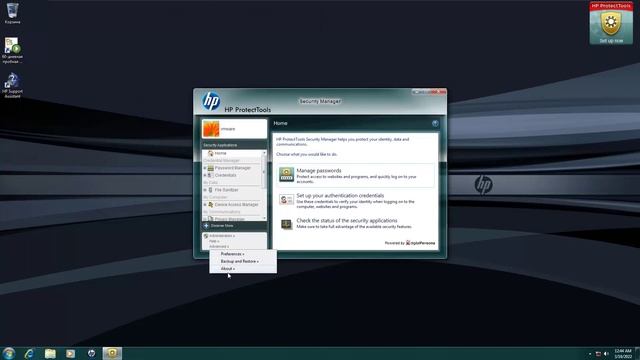
Task: Click the Password Manager sidebar icon
Action: pos(211,168)
